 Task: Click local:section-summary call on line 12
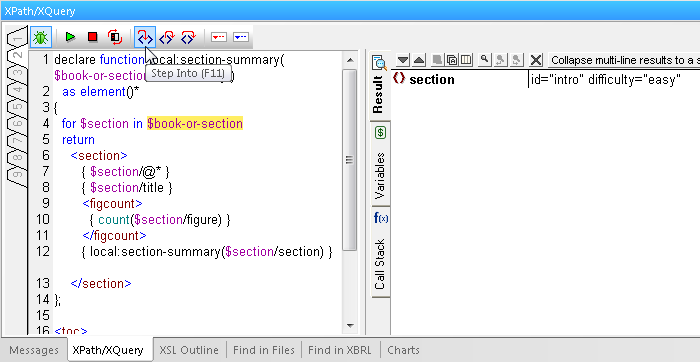click(206, 252)
